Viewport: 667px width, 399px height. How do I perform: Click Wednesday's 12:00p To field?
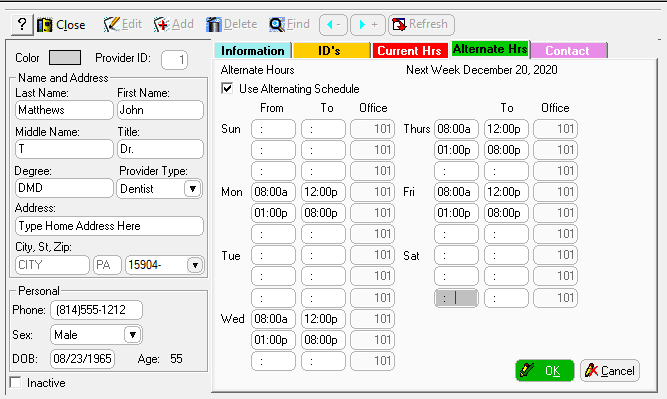click(323, 319)
